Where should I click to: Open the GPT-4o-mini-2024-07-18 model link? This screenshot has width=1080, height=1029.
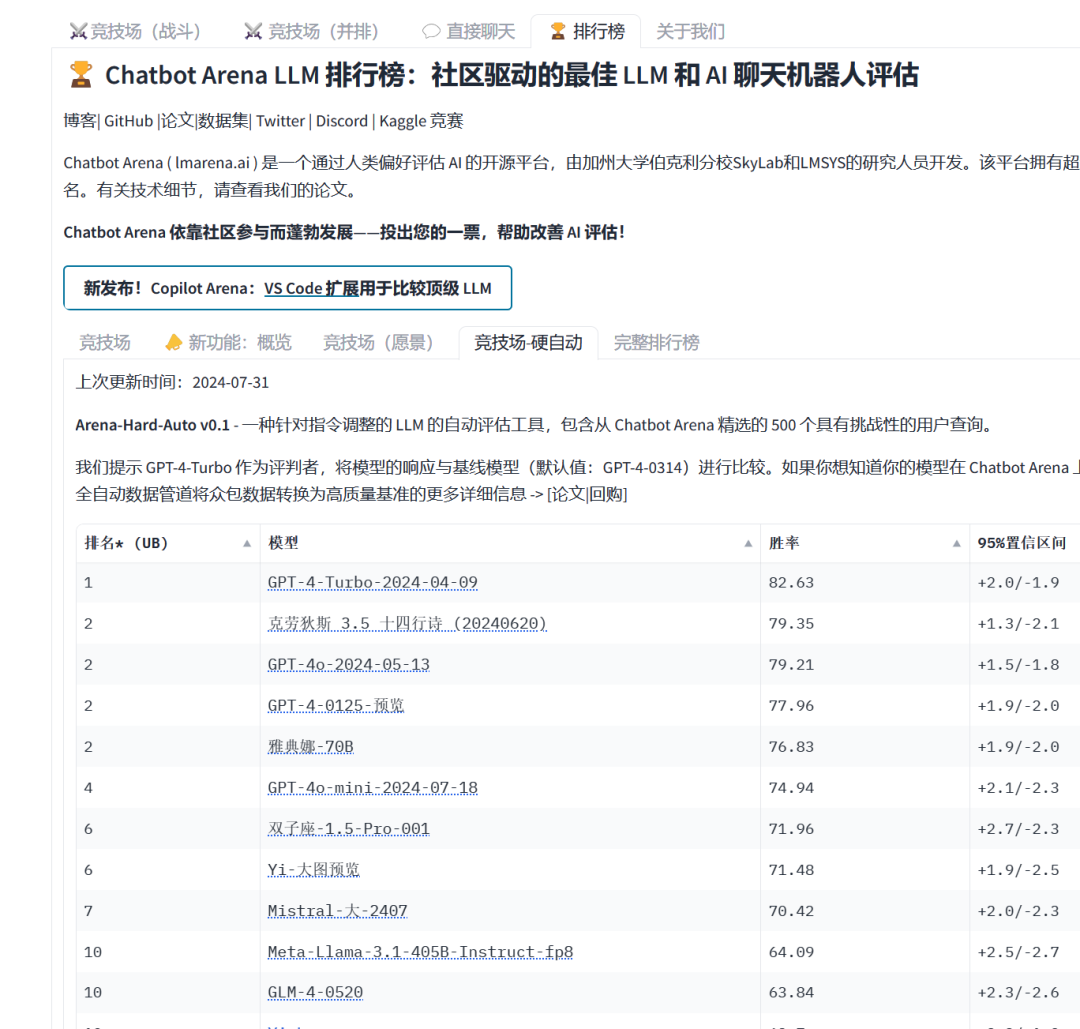372,787
